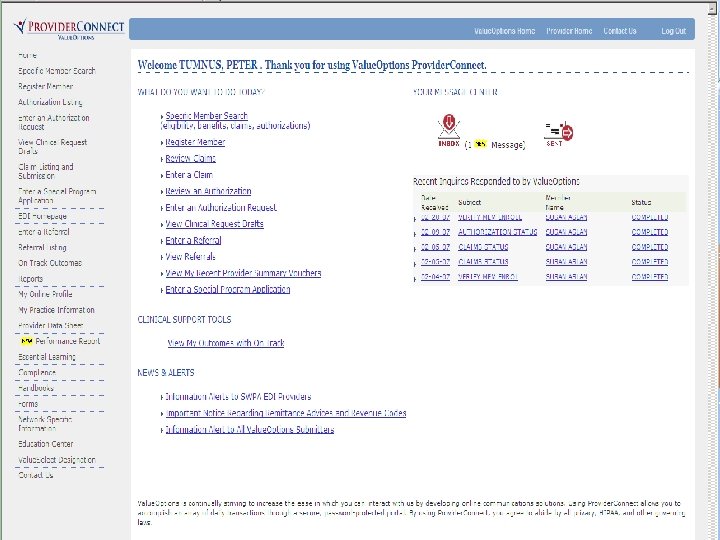Click the Register Member link in main content
720x540 pixels.
coord(195,142)
